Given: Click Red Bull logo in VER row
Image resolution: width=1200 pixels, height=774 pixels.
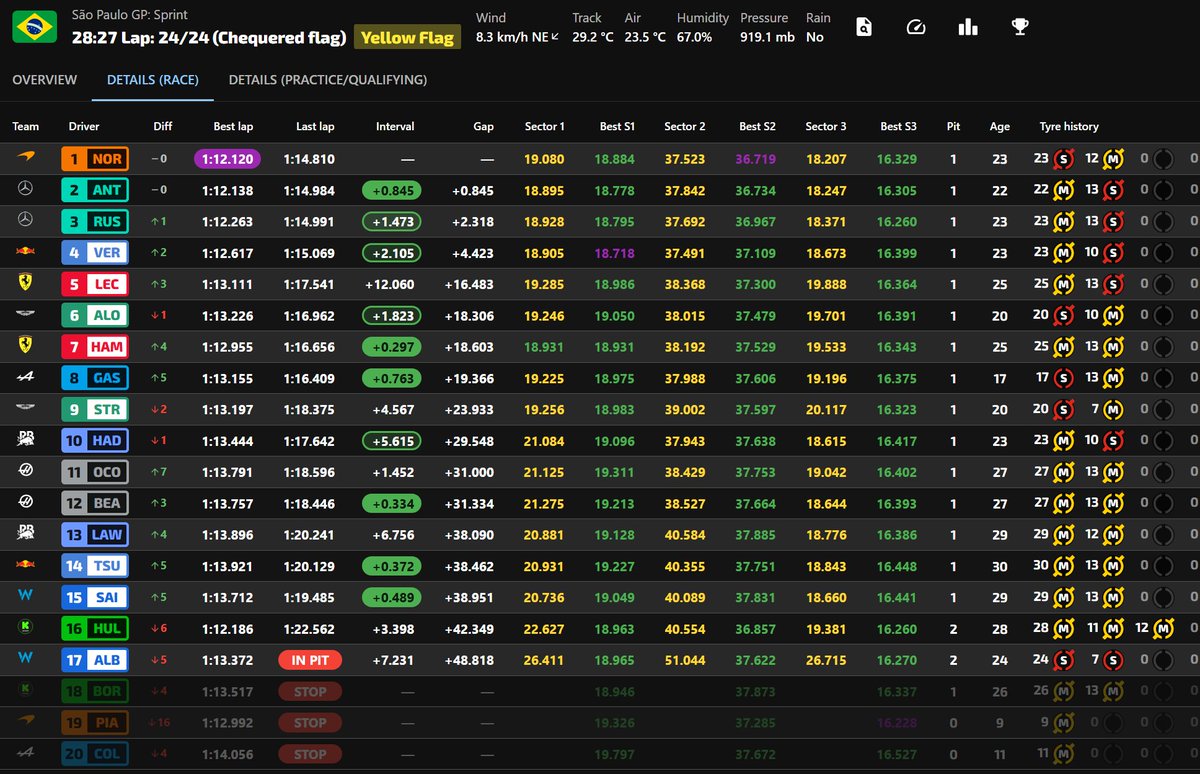Looking at the screenshot, I should [26, 252].
